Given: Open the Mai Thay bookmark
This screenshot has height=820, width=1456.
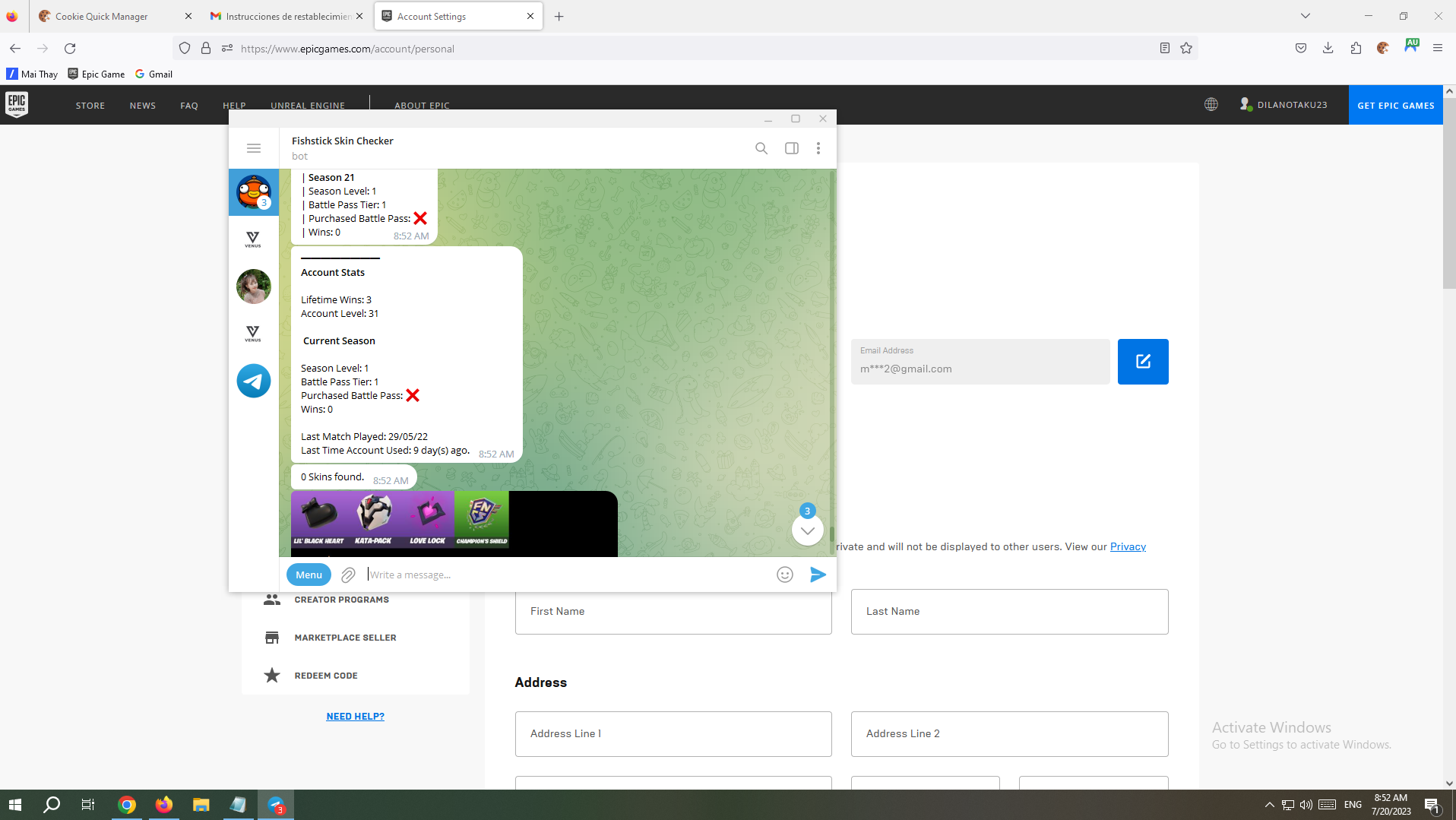Looking at the screenshot, I should tap(32, 74).
